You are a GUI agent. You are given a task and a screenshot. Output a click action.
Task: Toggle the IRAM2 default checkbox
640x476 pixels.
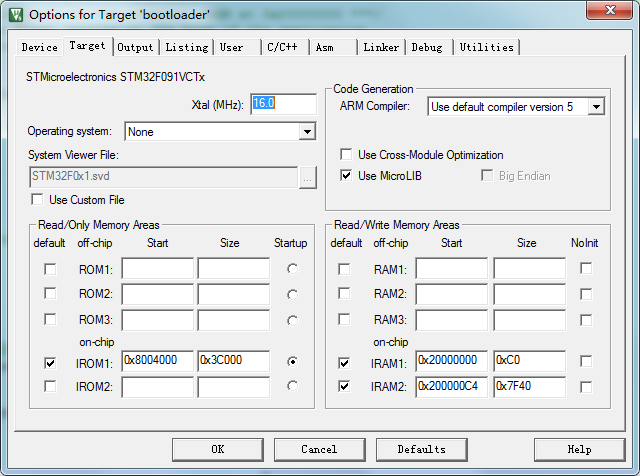point(344,386)
